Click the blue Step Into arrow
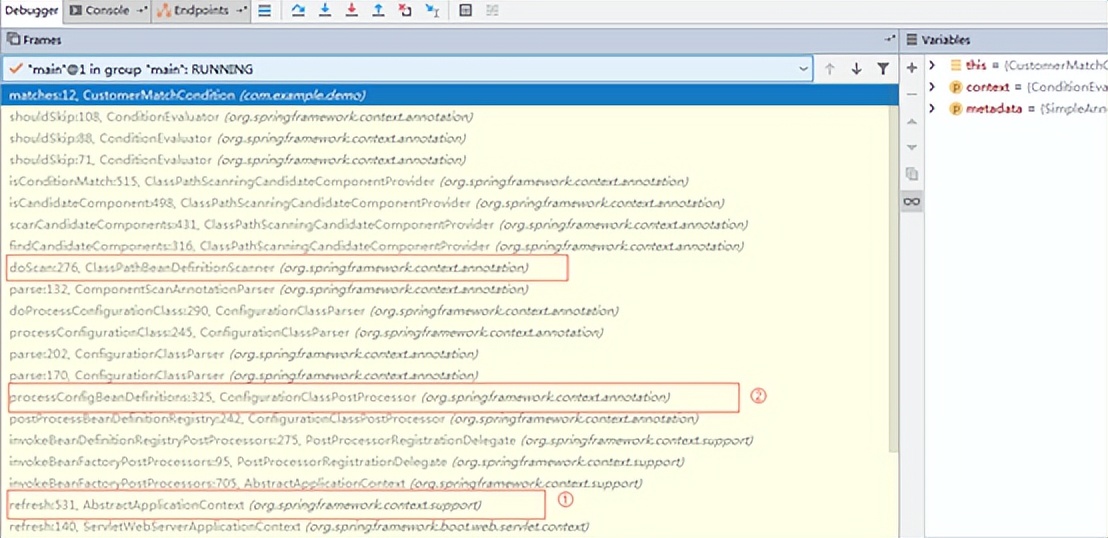1108x538 pixels. (325, 11)
